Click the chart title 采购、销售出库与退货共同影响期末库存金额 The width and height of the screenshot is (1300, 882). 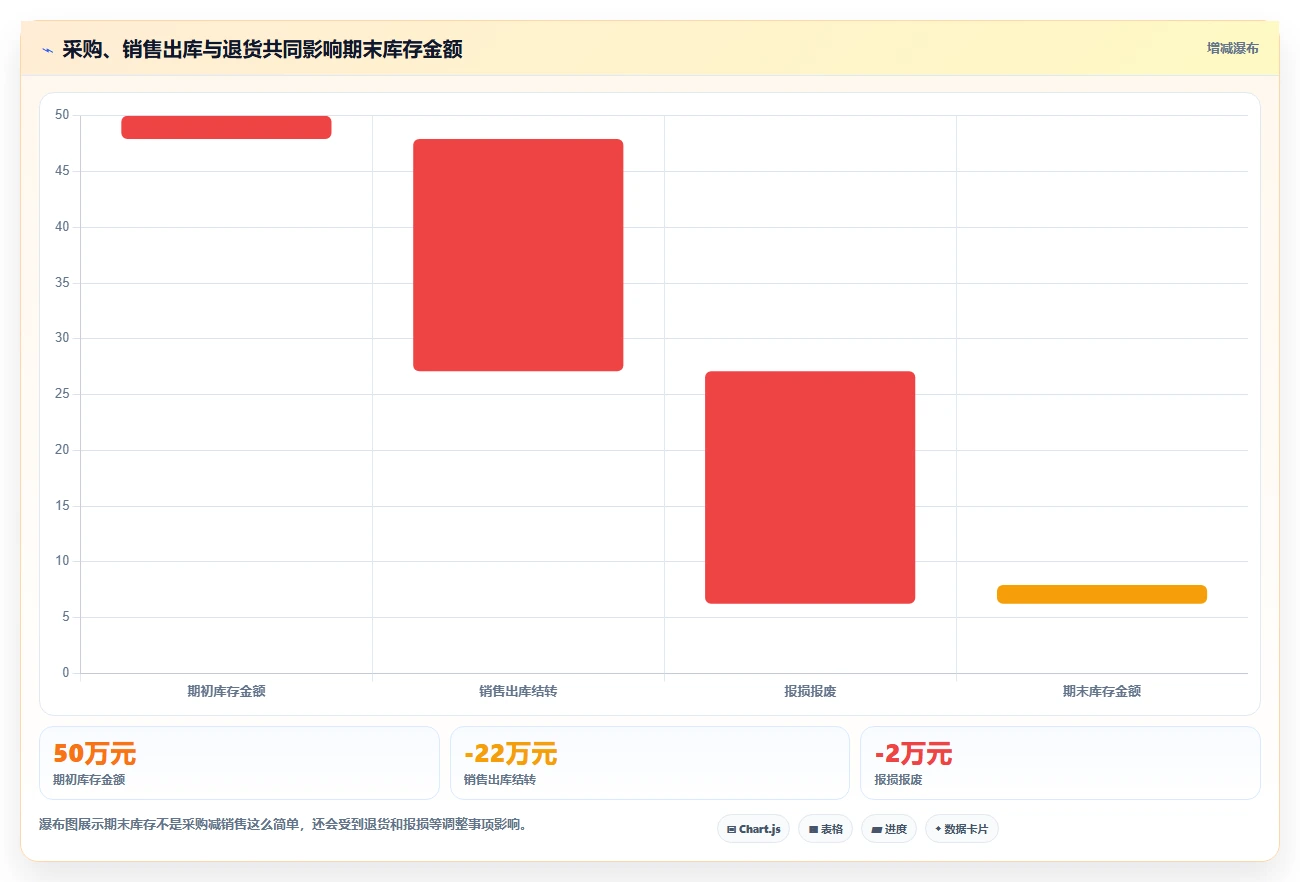pos(262,49)
